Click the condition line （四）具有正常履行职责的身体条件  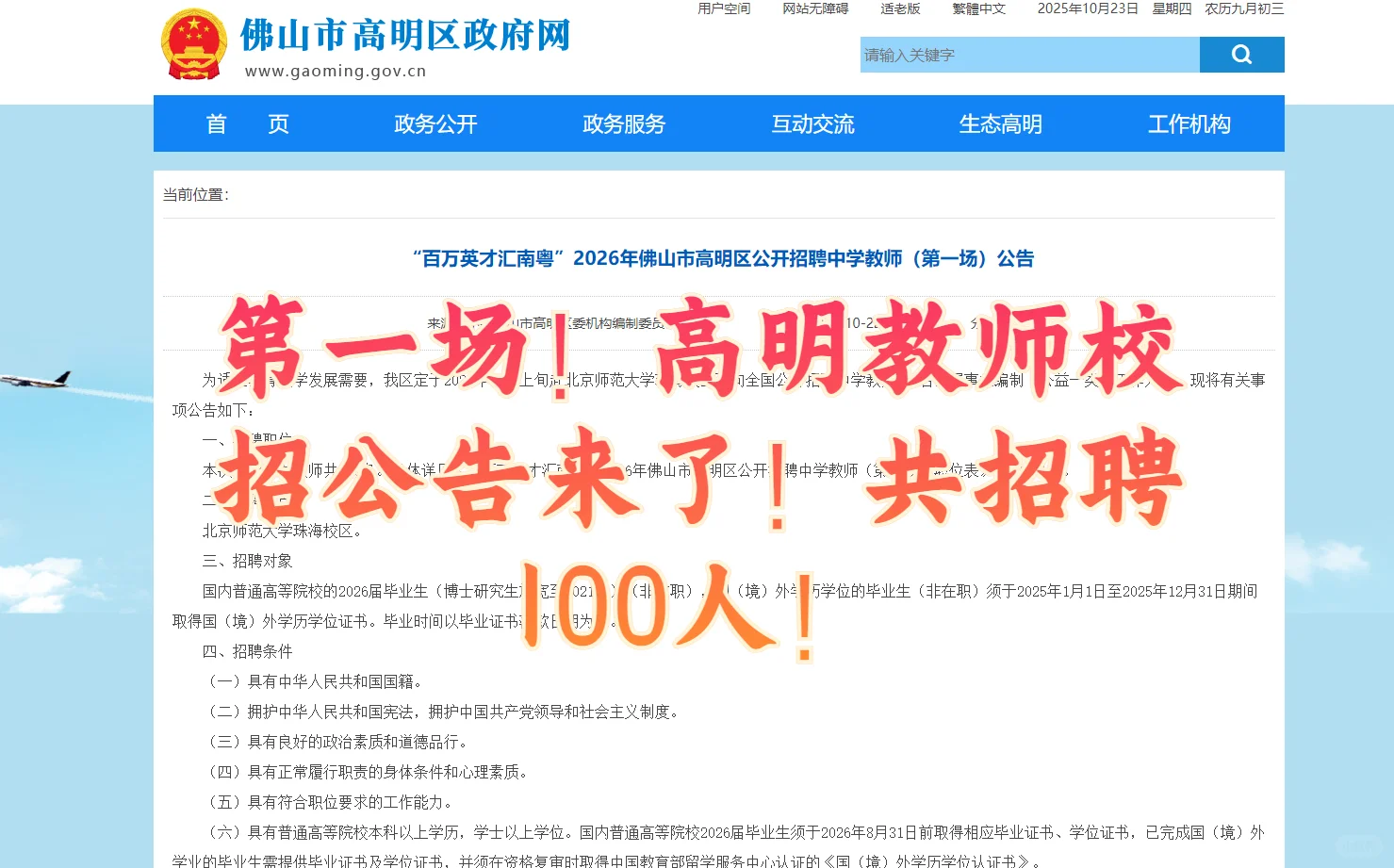pos(368,772)
